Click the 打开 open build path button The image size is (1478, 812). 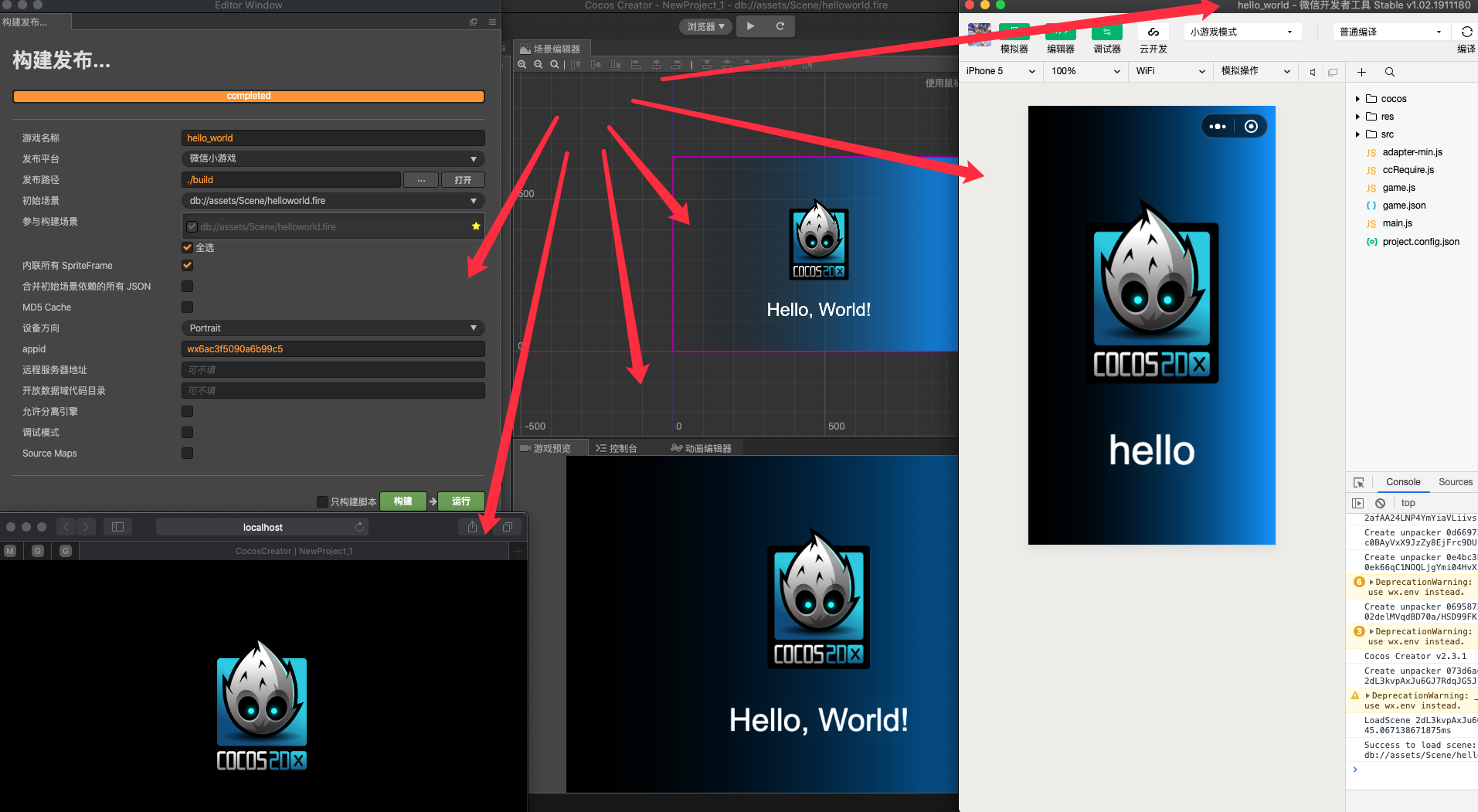[x=463, y=179]
